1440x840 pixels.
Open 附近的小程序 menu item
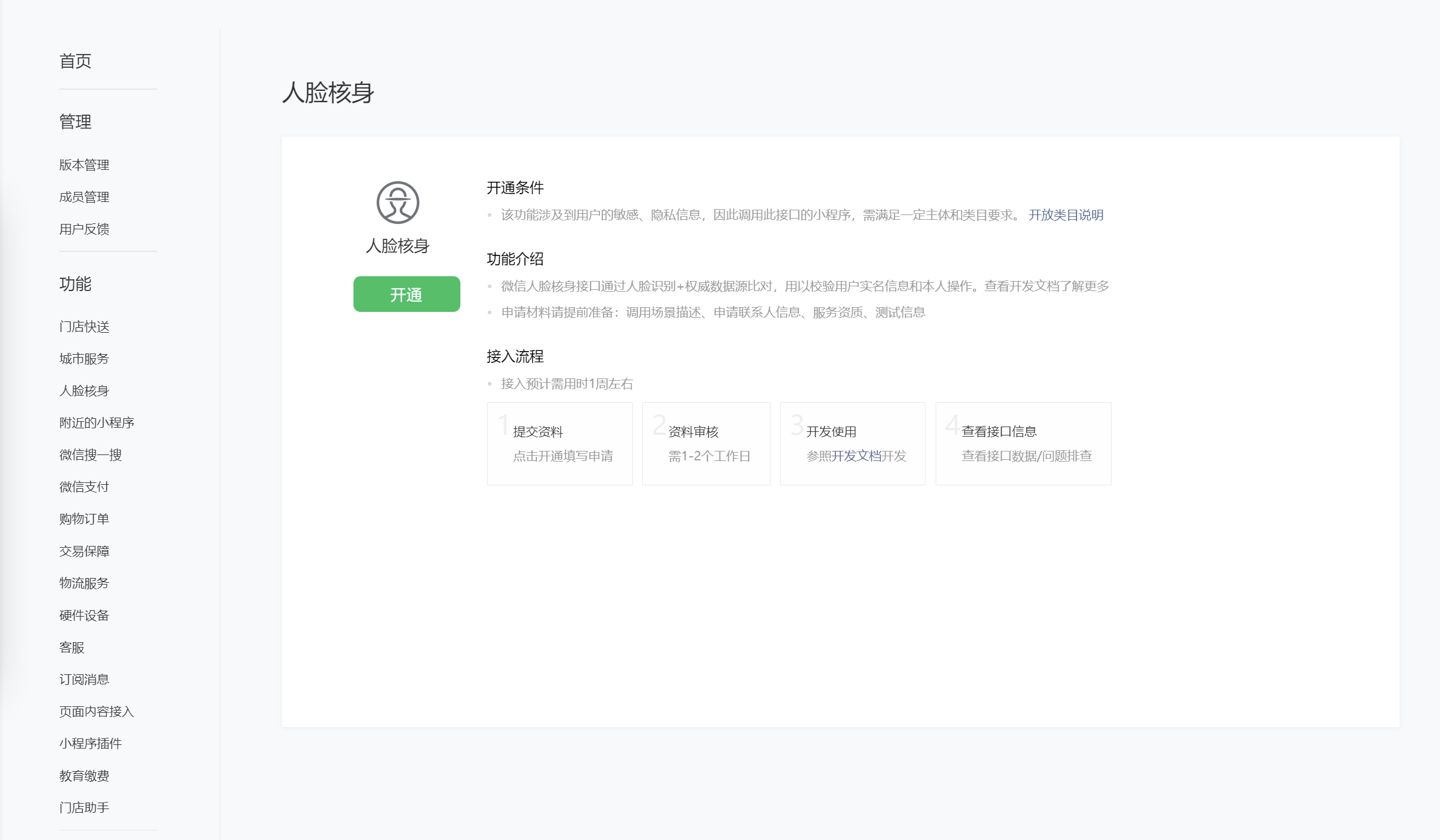point(97,422)
